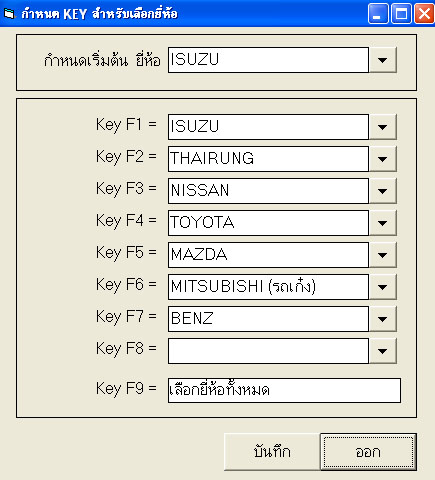435x480 pixels.
Task: Open the default brand dropdown arrow
Action: 383,60
